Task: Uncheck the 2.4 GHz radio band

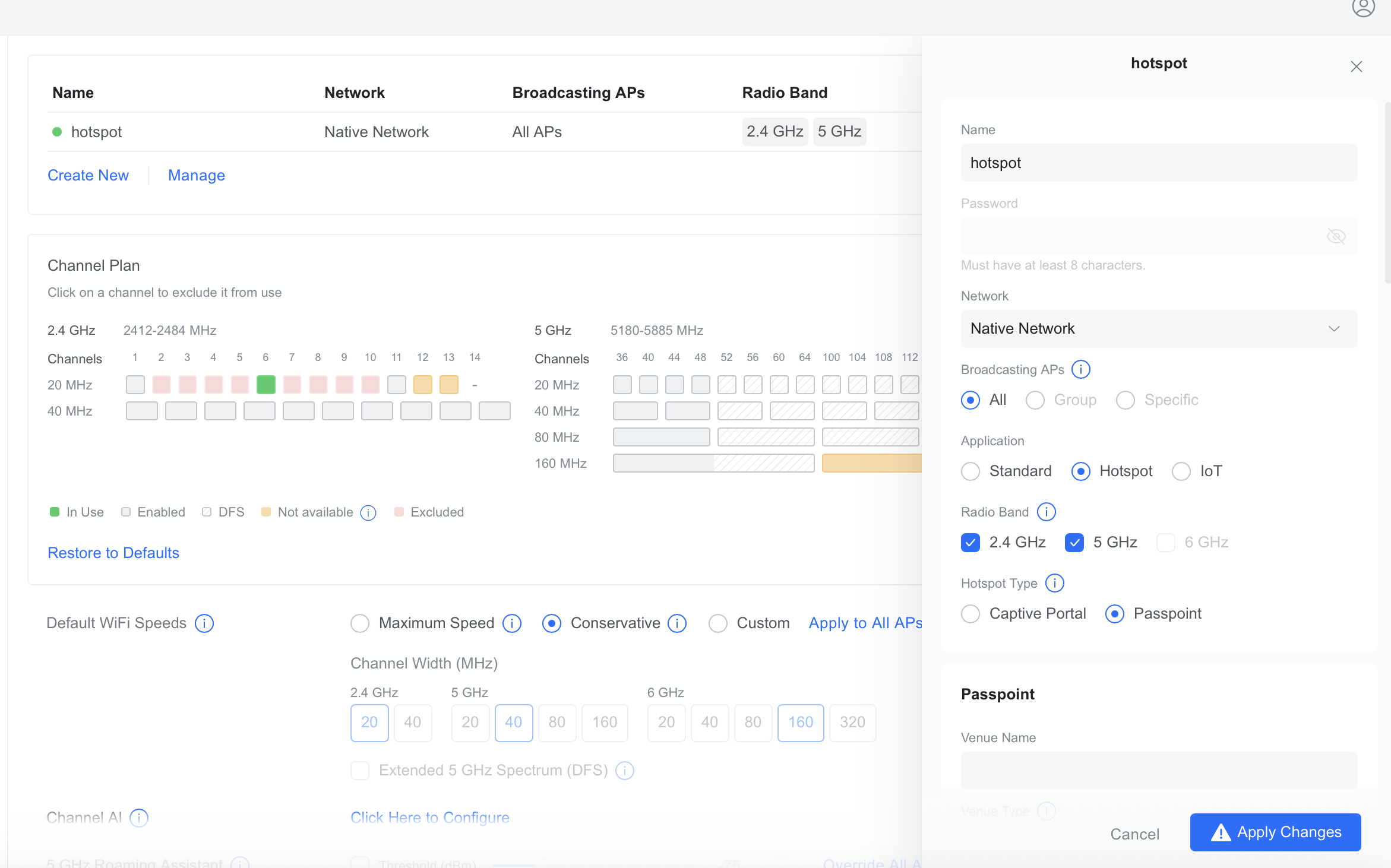Action: point(970,542)
